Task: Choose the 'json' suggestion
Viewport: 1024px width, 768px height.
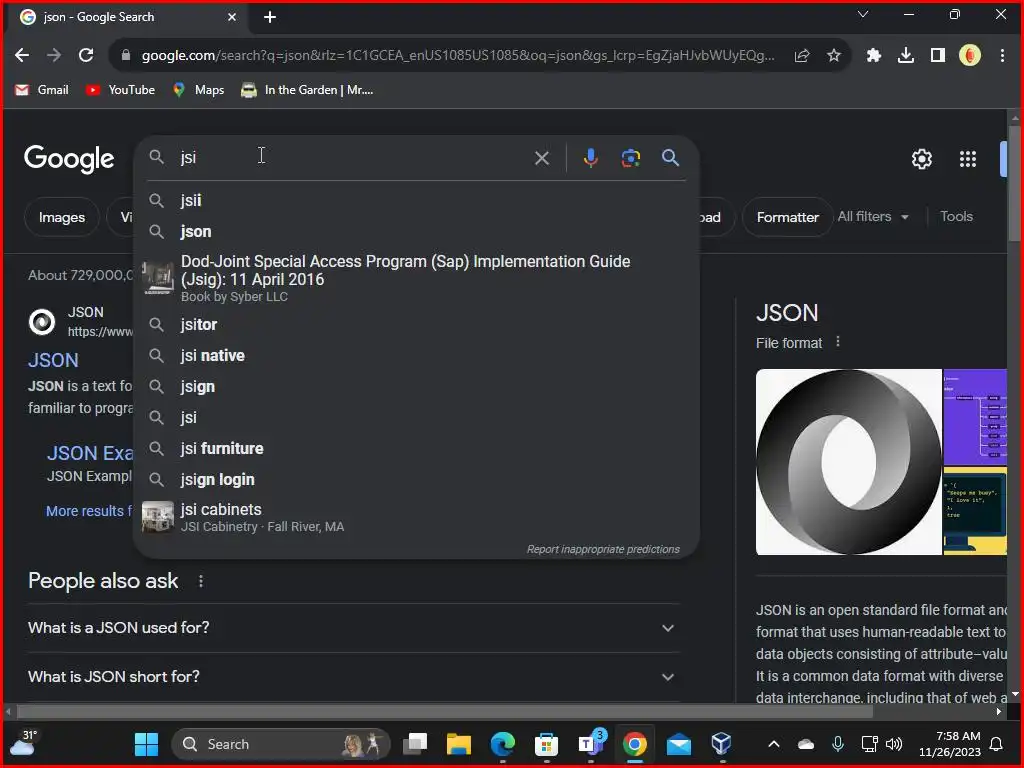Action: (x=416, y=232)
